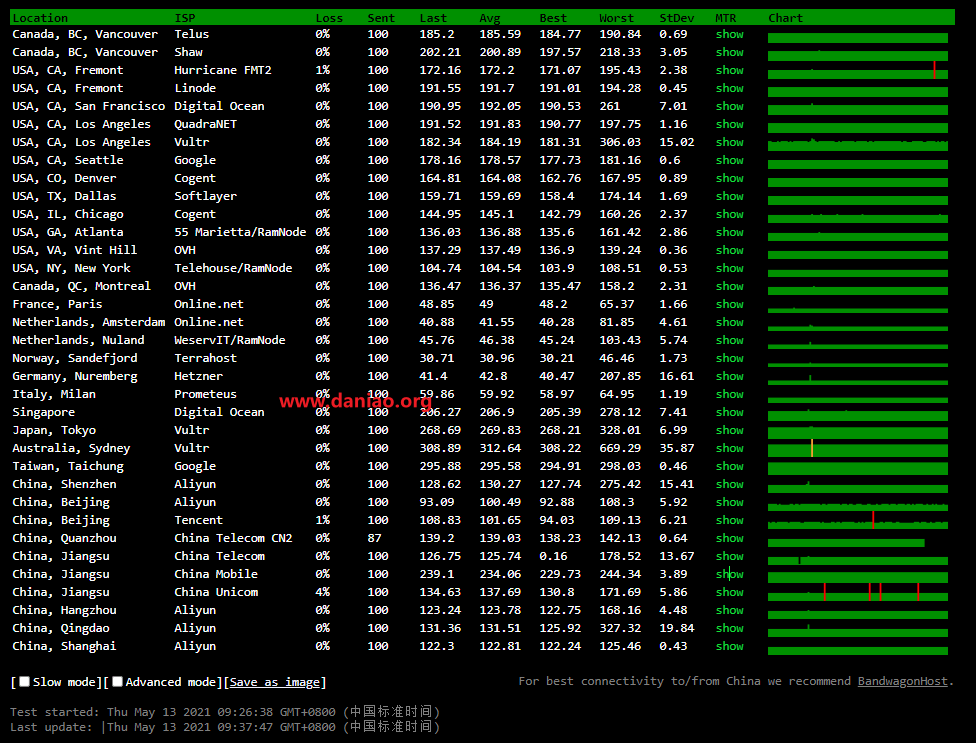
Task: Show MTR for Tencent Beijing row
Action: 730,521
